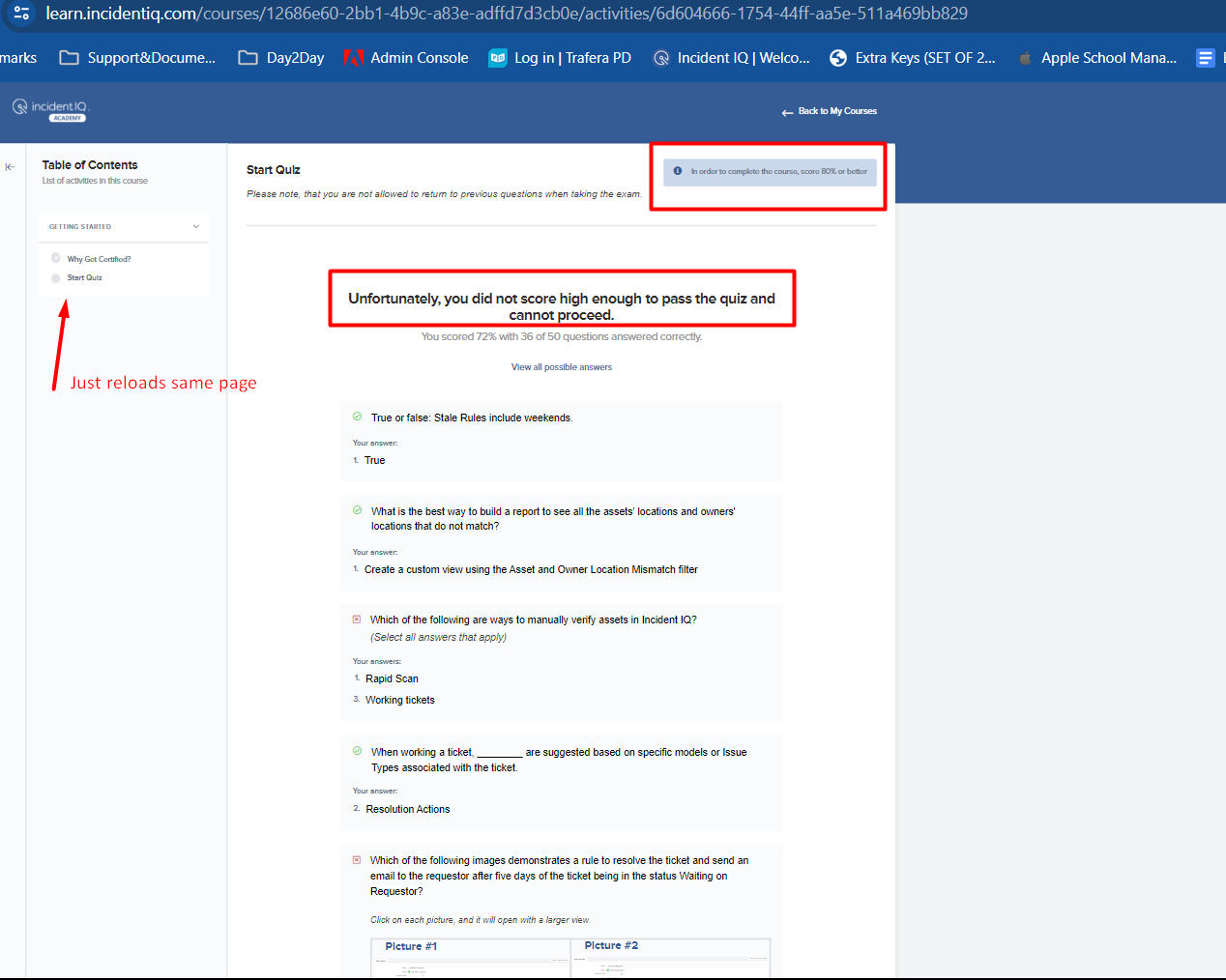
Task: Click the Google Docs bookmark icon
Action: [x=1205, y=58]
